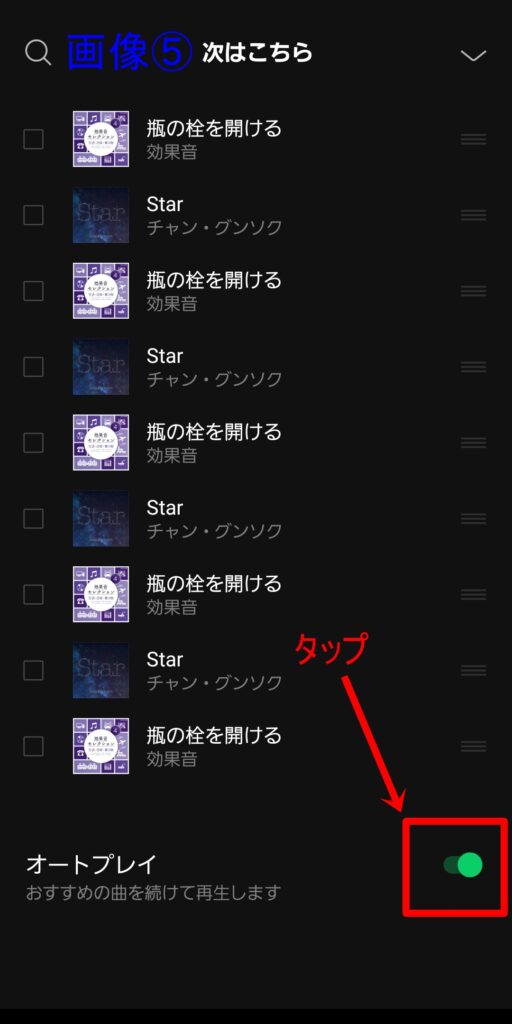Click the 次はこちら header label
512x1024 pixels.
(x=257, y=53)
